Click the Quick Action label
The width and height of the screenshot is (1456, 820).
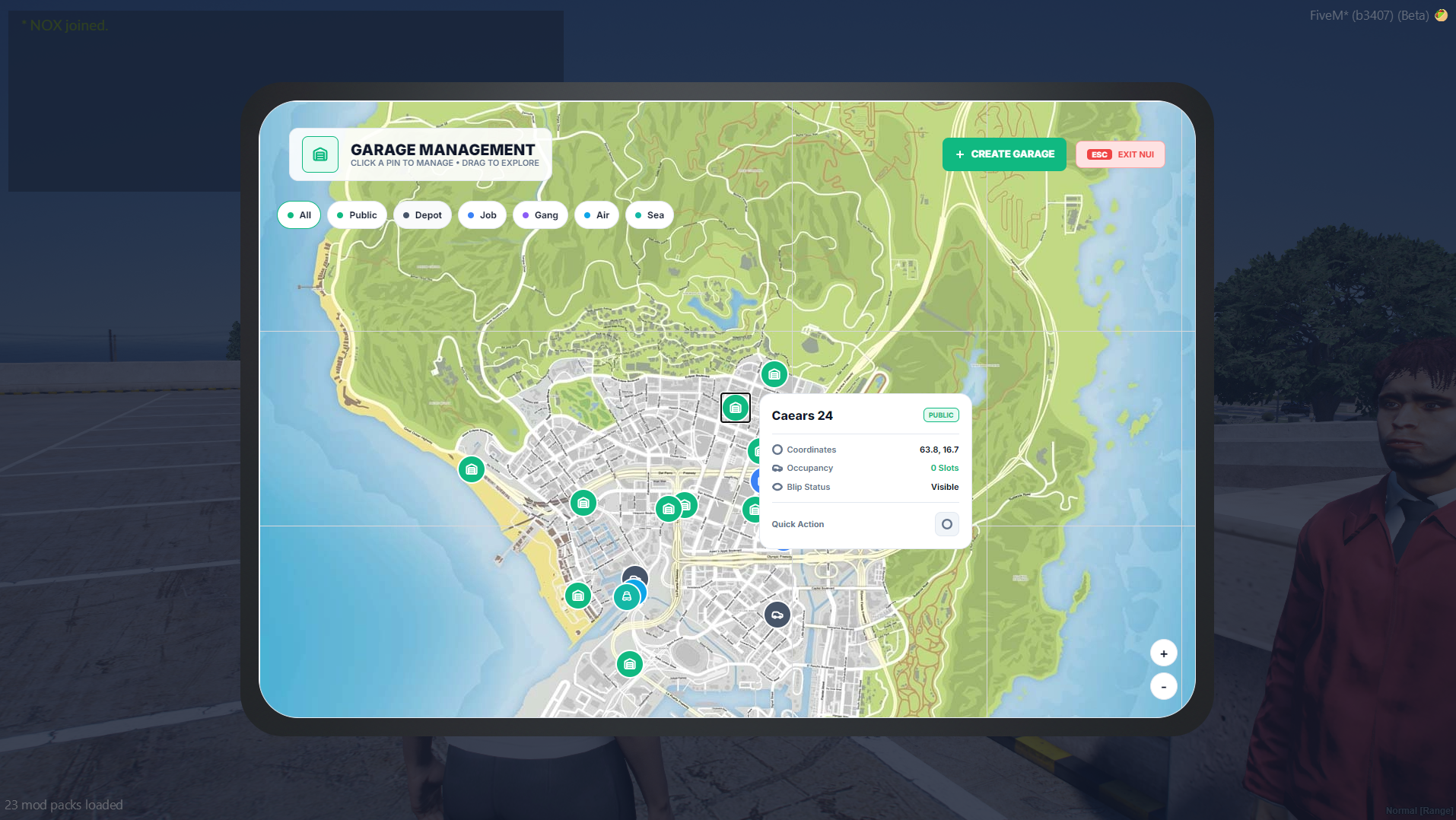pos(798,524)
